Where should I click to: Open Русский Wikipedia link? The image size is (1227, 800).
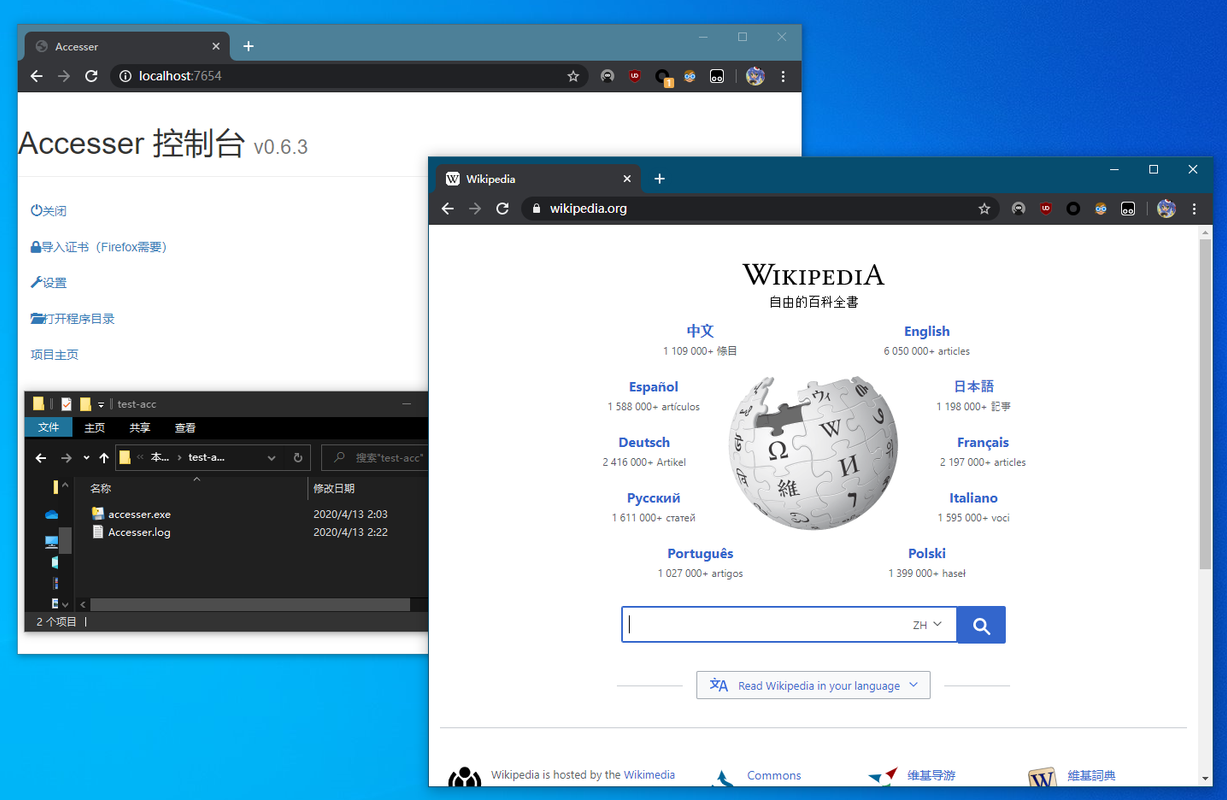pos(654,498)
